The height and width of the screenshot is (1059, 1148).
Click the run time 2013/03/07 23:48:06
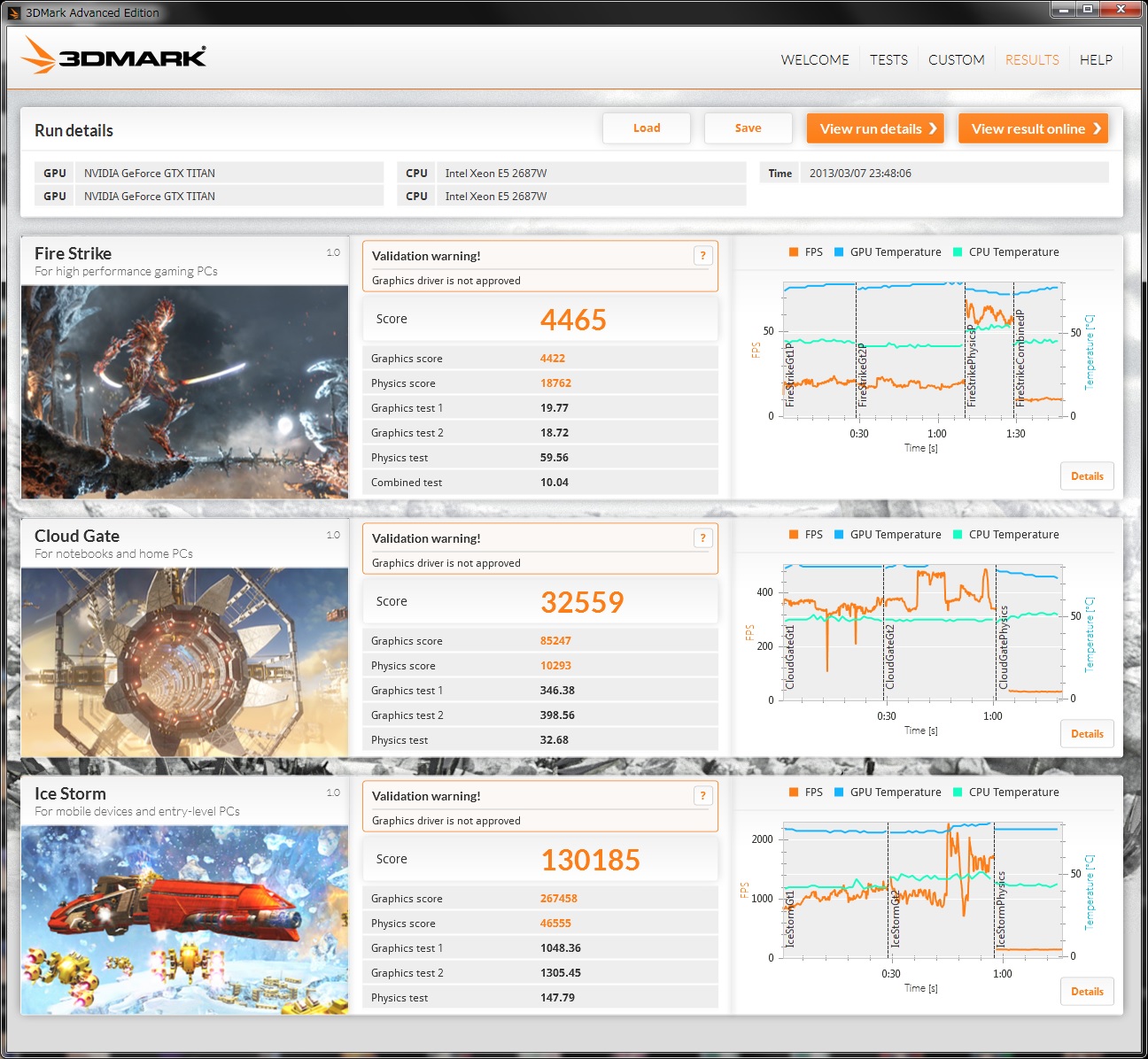click(x=860, y=174)
